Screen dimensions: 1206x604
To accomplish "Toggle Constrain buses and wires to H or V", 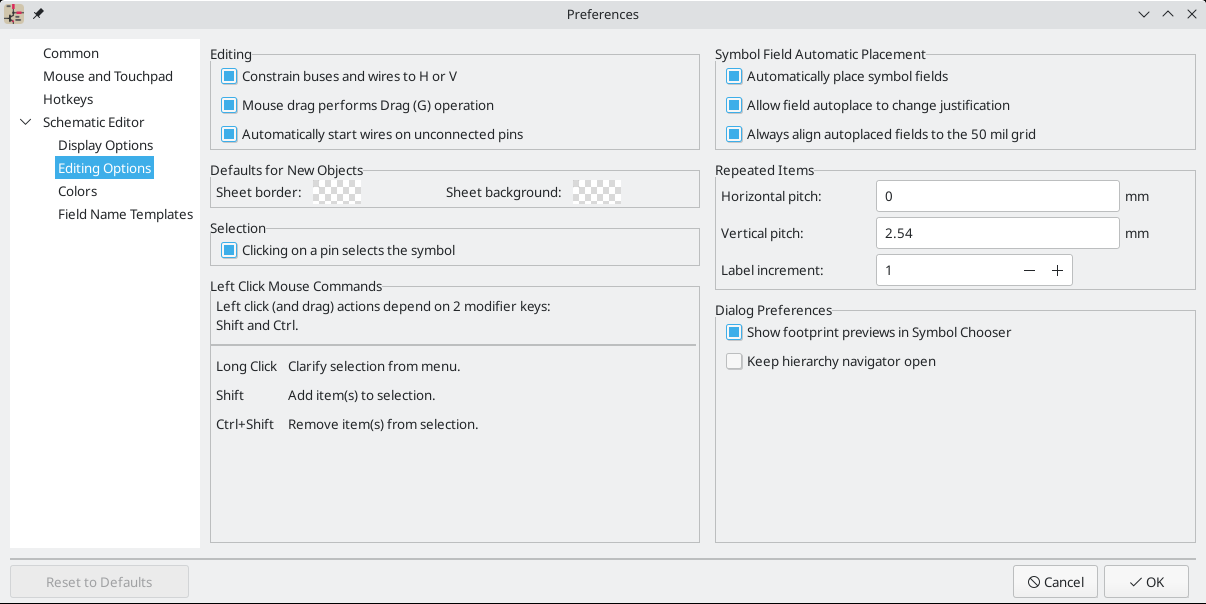I will click(x=229, y=76).
